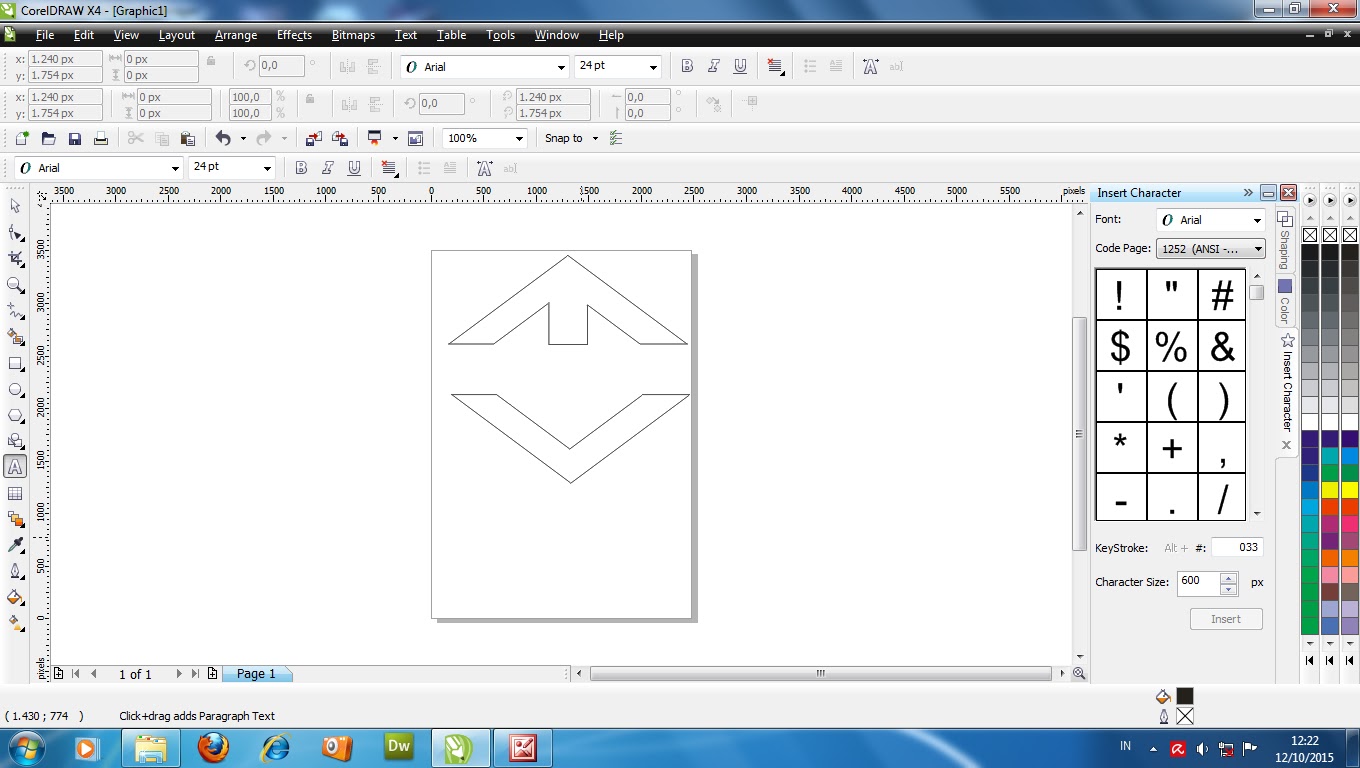This screenshot has width=1360, height=768.
Task: Click the Import icon in the toolbar
Action: 314,138
